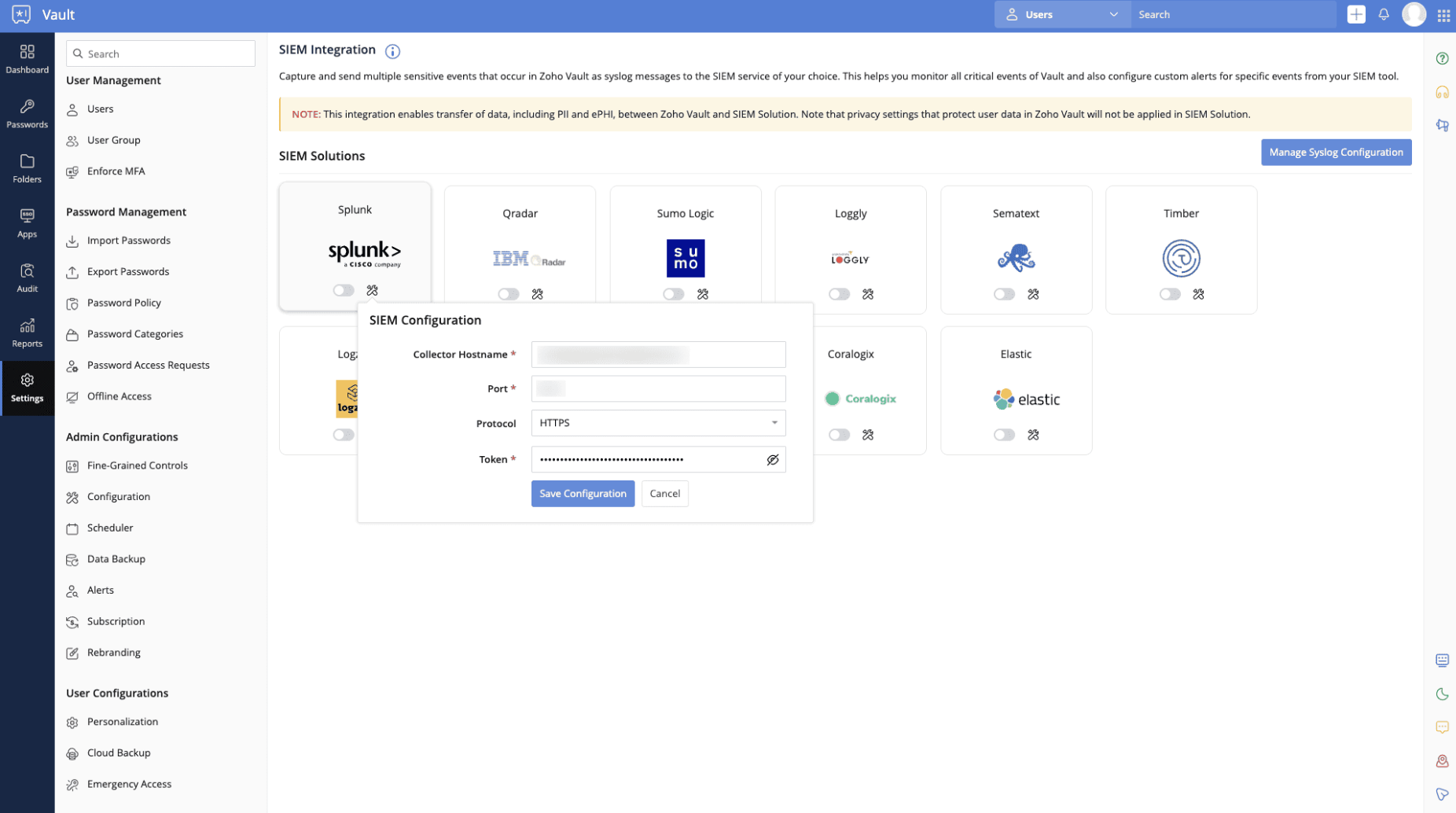The height and width of the screenshot is (813, 1456).
Task: Click the settings sidebar search box
Action: pyautogui.click(x=160, y=53)
